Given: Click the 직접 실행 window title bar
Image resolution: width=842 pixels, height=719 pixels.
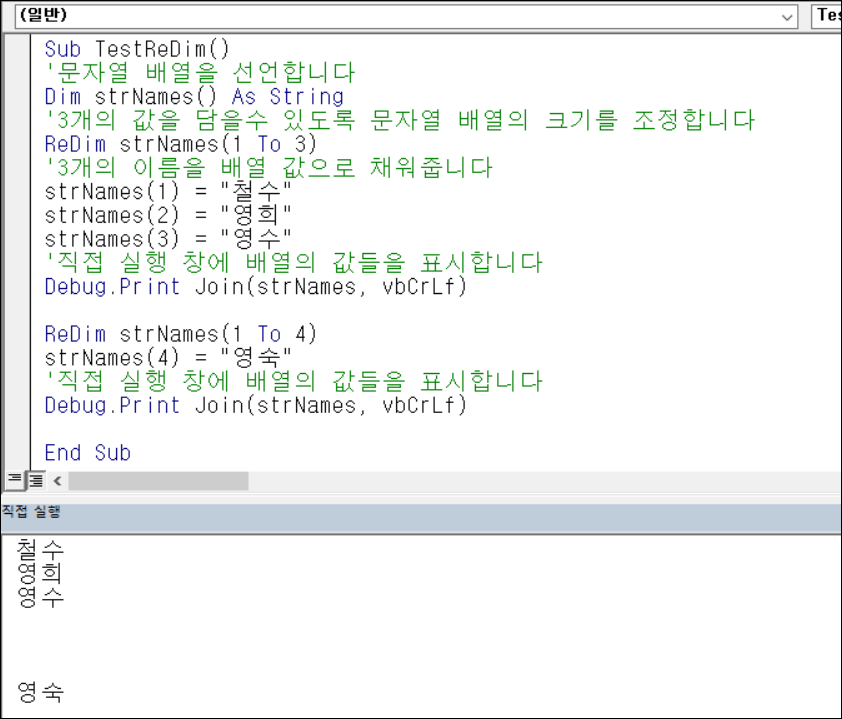Looking at the screenshot, I should pos(421,512).
